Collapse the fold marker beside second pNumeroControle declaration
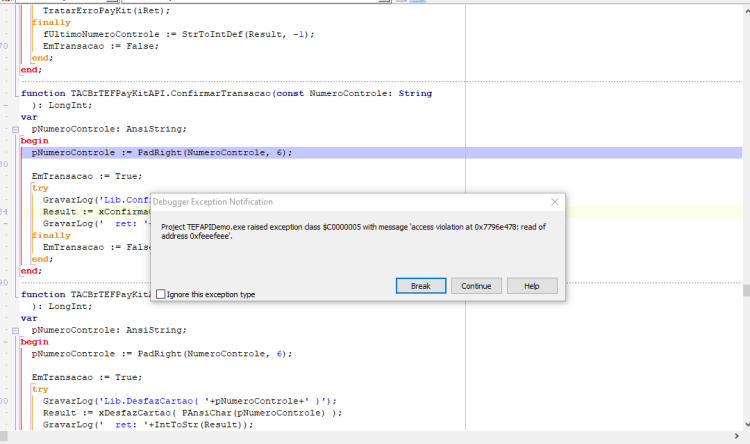This screenshot has height=444, width=750. (x=15, y=330)
